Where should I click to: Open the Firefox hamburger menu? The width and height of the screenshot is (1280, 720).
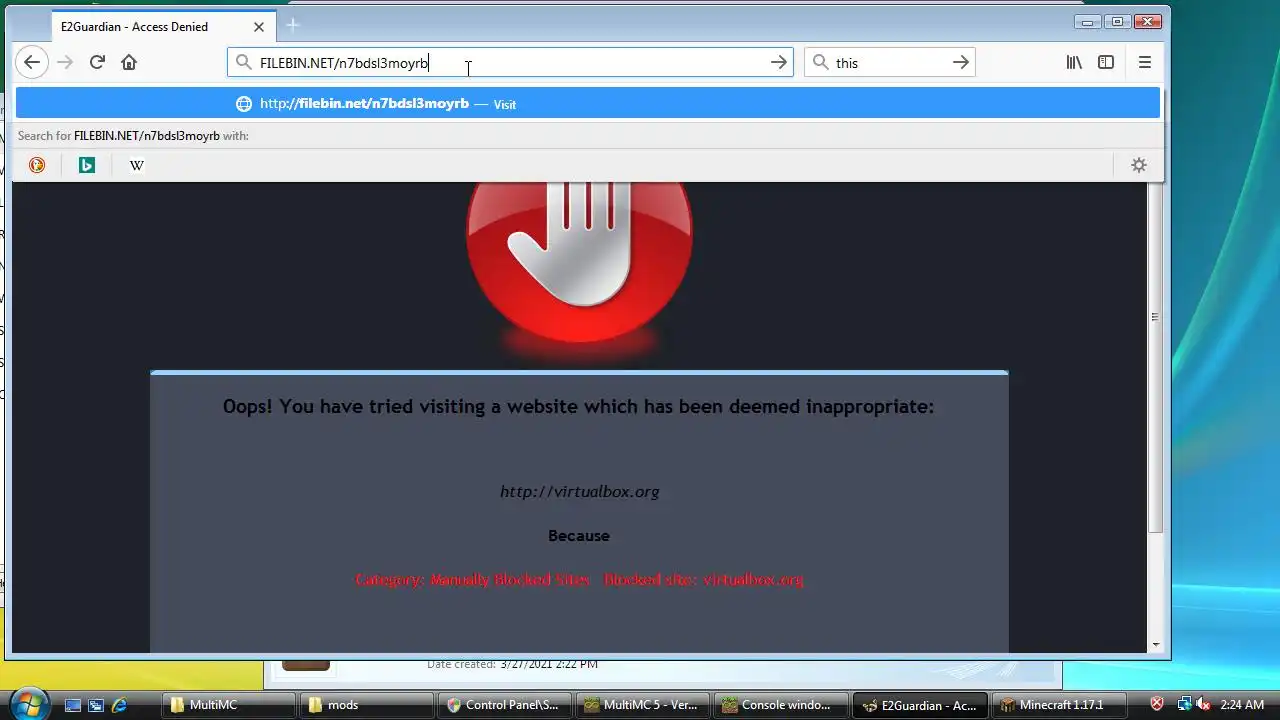[1145, 62]
